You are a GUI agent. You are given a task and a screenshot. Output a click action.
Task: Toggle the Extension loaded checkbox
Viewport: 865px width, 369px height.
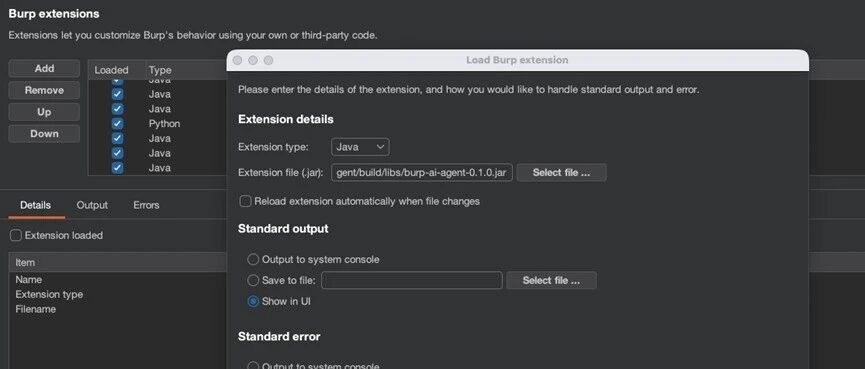coord(16,236)
